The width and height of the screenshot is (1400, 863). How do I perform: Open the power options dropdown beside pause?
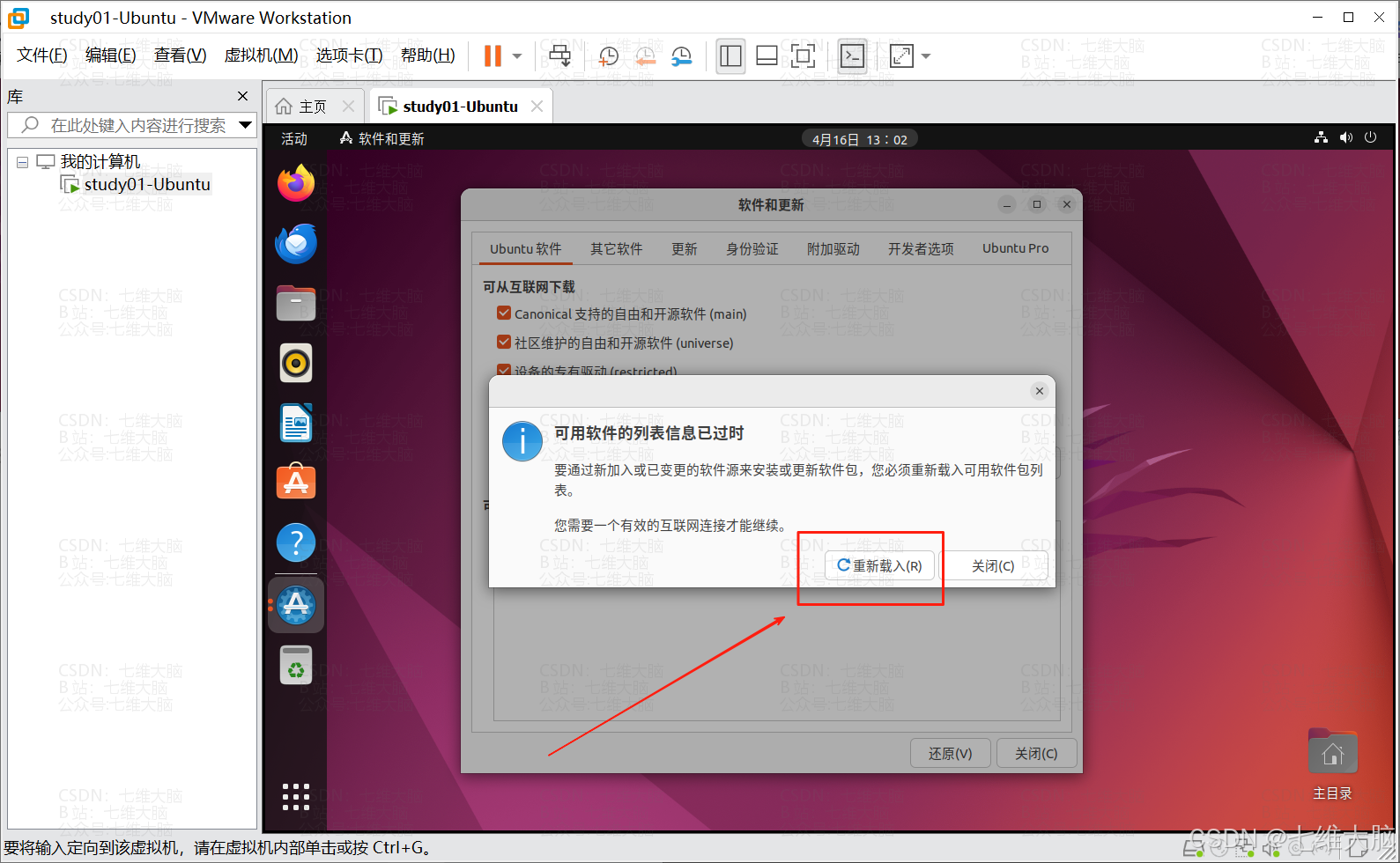[x=517, y=56]
